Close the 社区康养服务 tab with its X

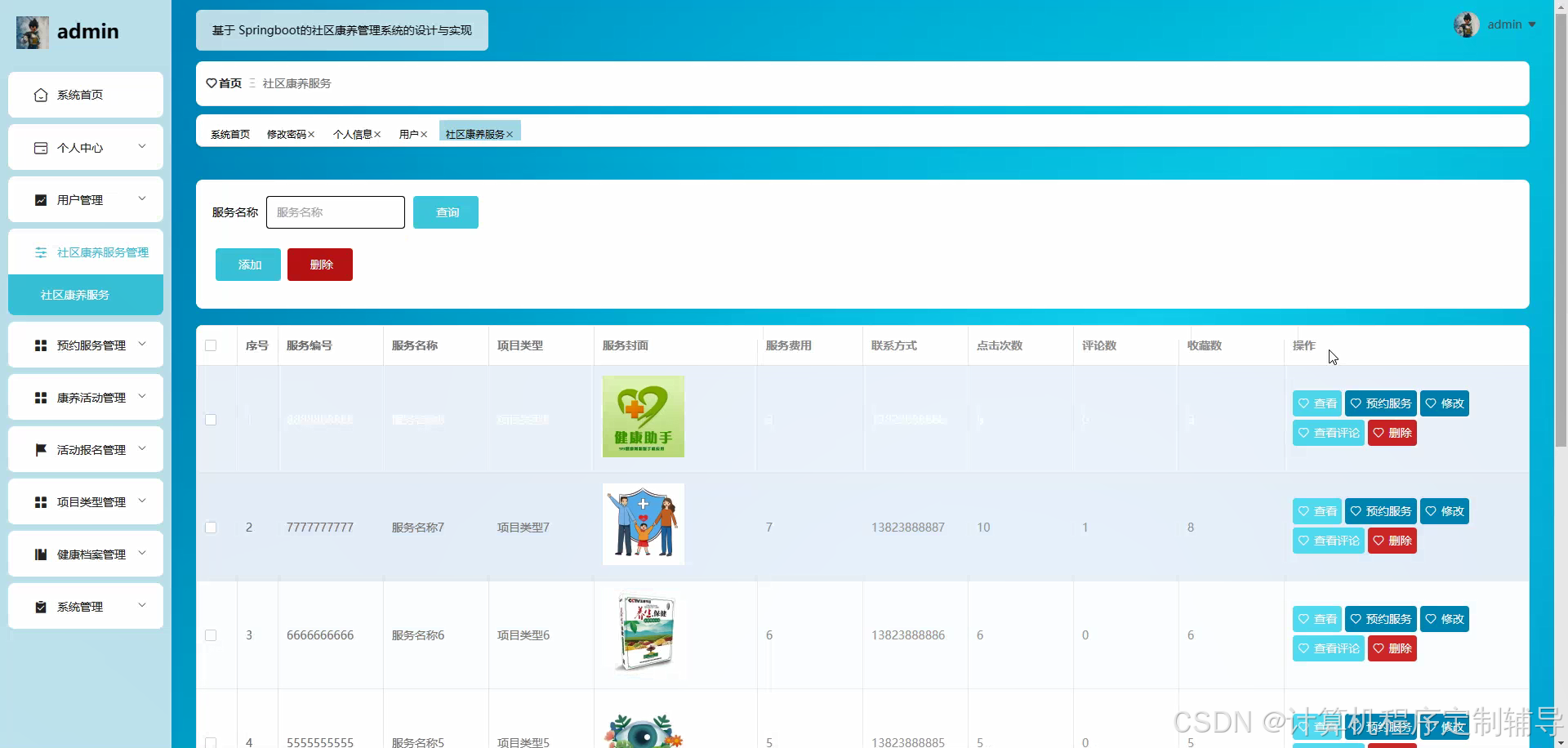click(x=510, y=135)
